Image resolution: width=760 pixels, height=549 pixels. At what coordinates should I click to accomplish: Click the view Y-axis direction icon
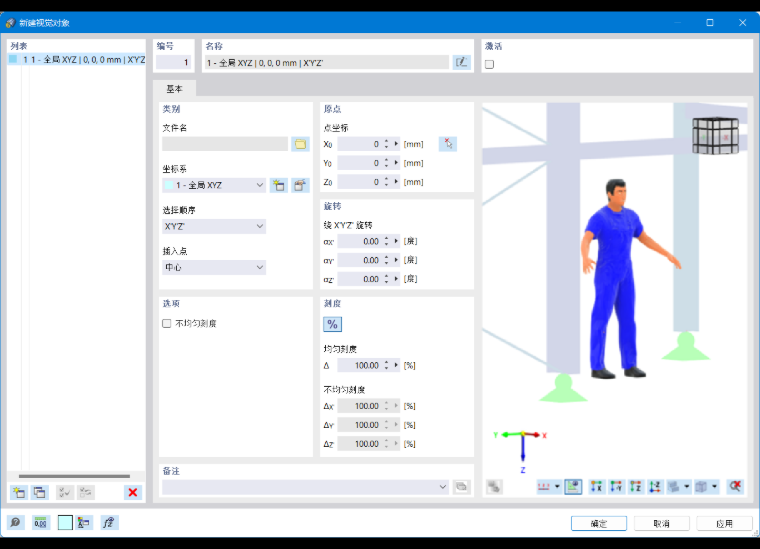tap(616, 486)
